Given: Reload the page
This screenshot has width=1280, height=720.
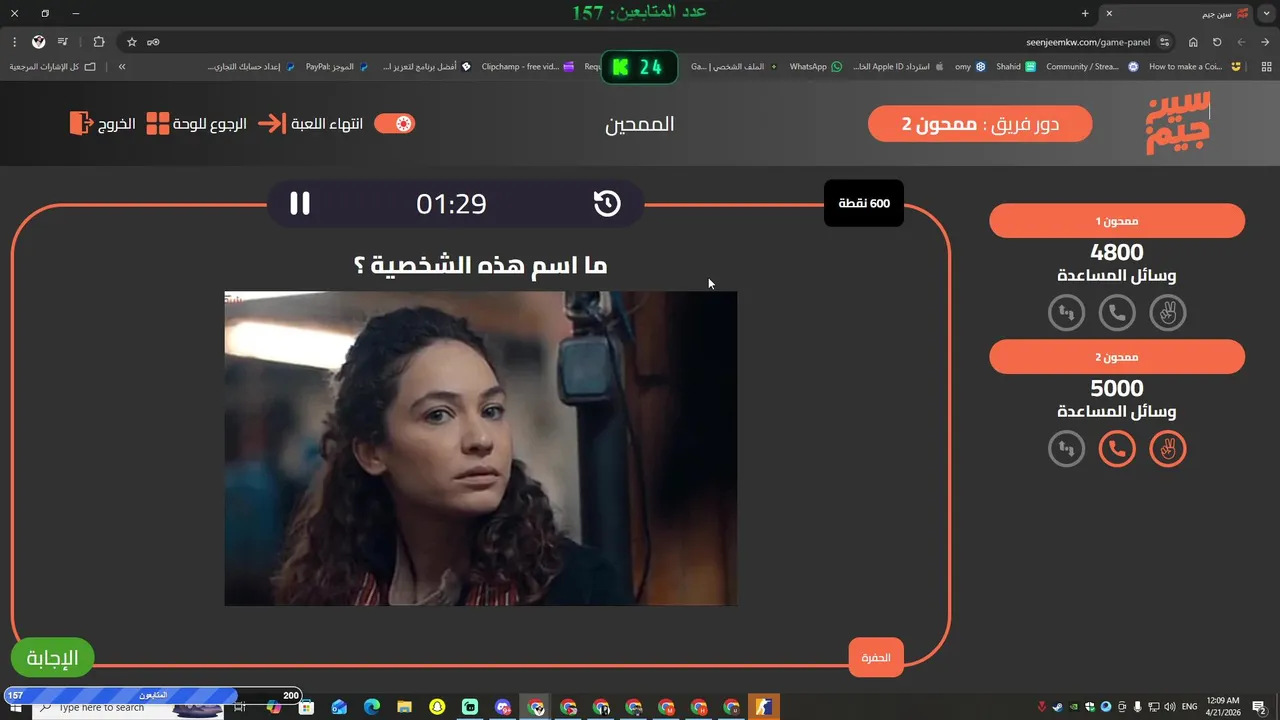Looking at the screenshot, I should 1217,42.
